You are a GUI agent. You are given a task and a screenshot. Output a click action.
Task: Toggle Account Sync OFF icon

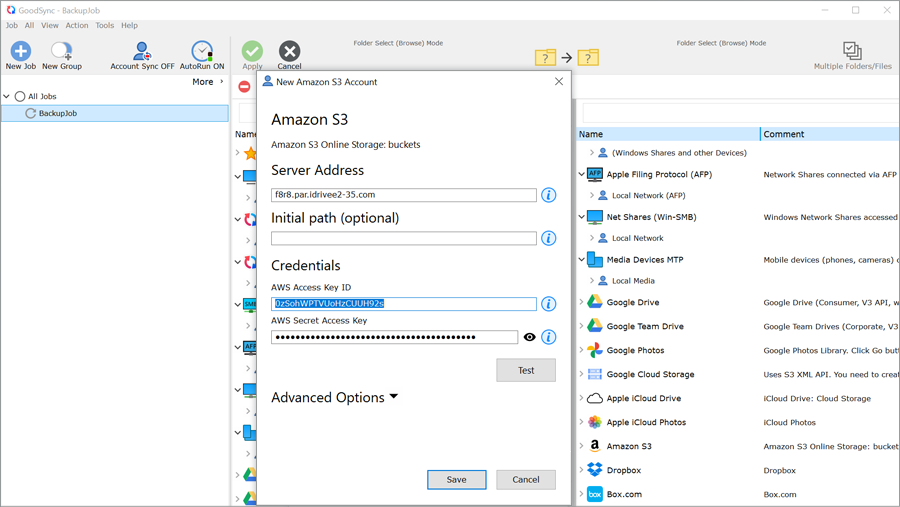pyautogui.click(x=142, y=51)
